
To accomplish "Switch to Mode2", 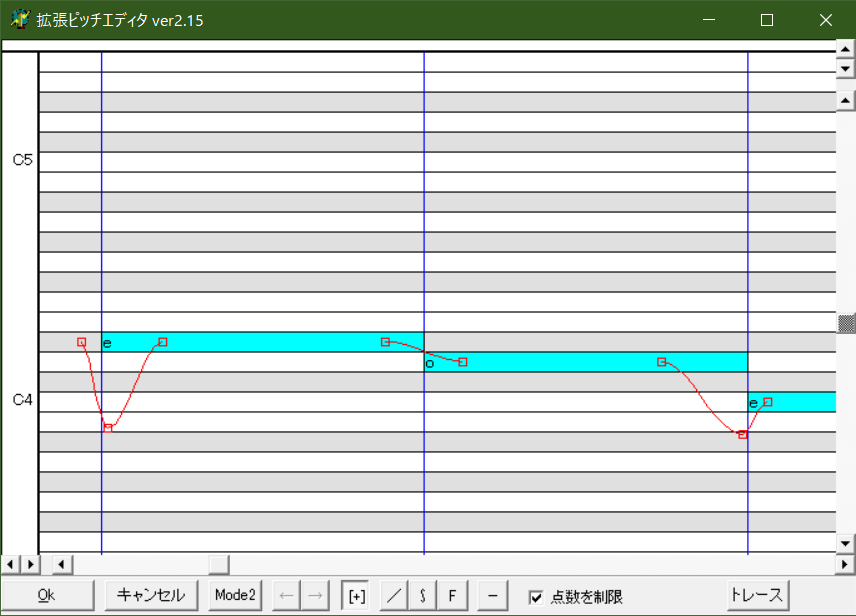I will pyautogui.click(x=235, y=595).
